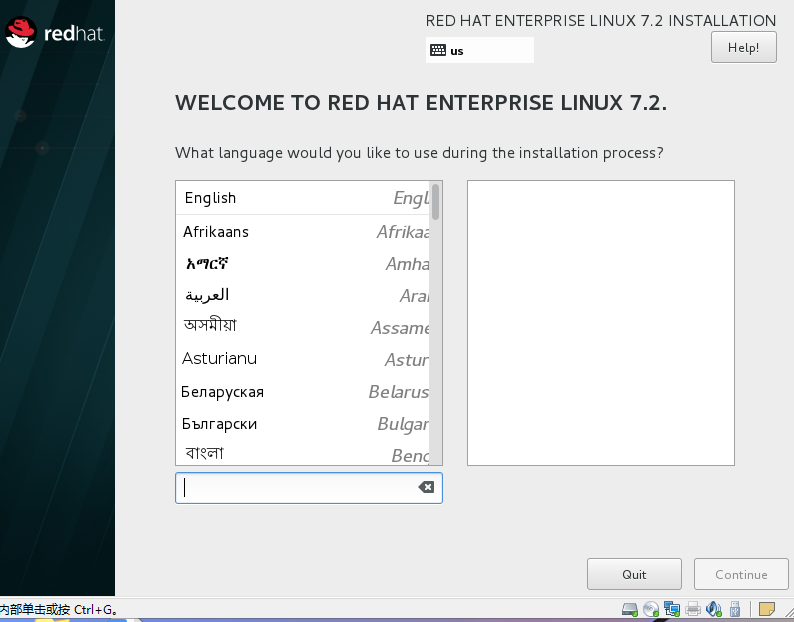The image size is (794, 622).
Task: Click the VMware hard disk status icon
Action: click(x=629, y=608)
